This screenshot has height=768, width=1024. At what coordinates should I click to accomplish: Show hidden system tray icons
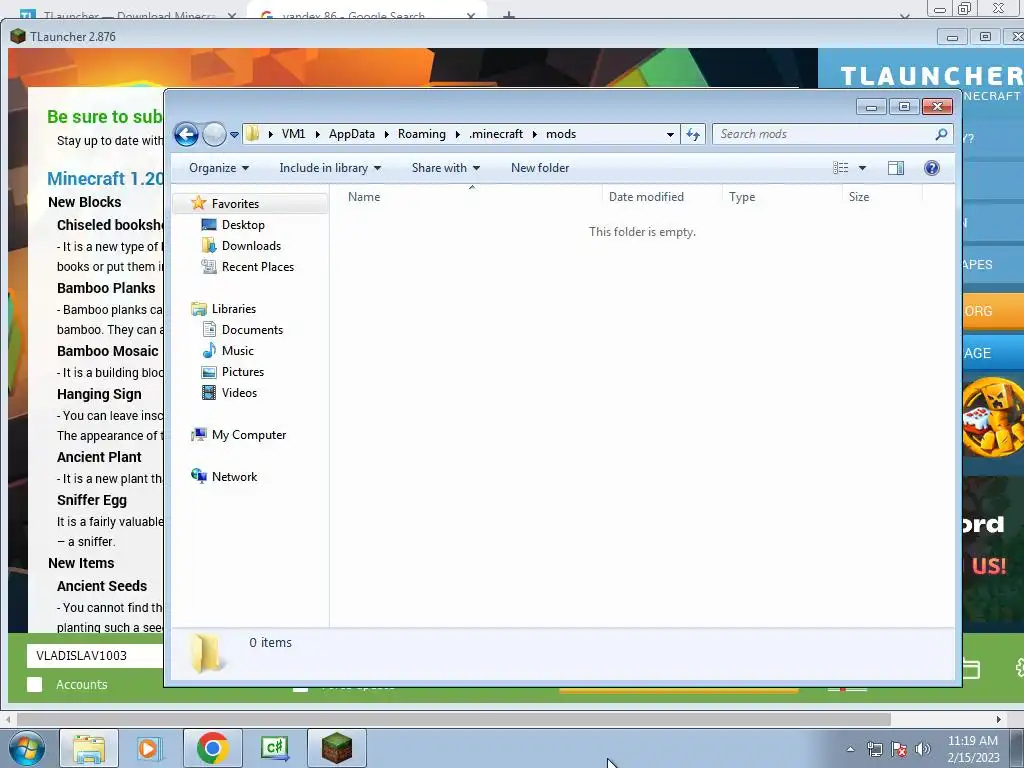(x=850, y=749)
